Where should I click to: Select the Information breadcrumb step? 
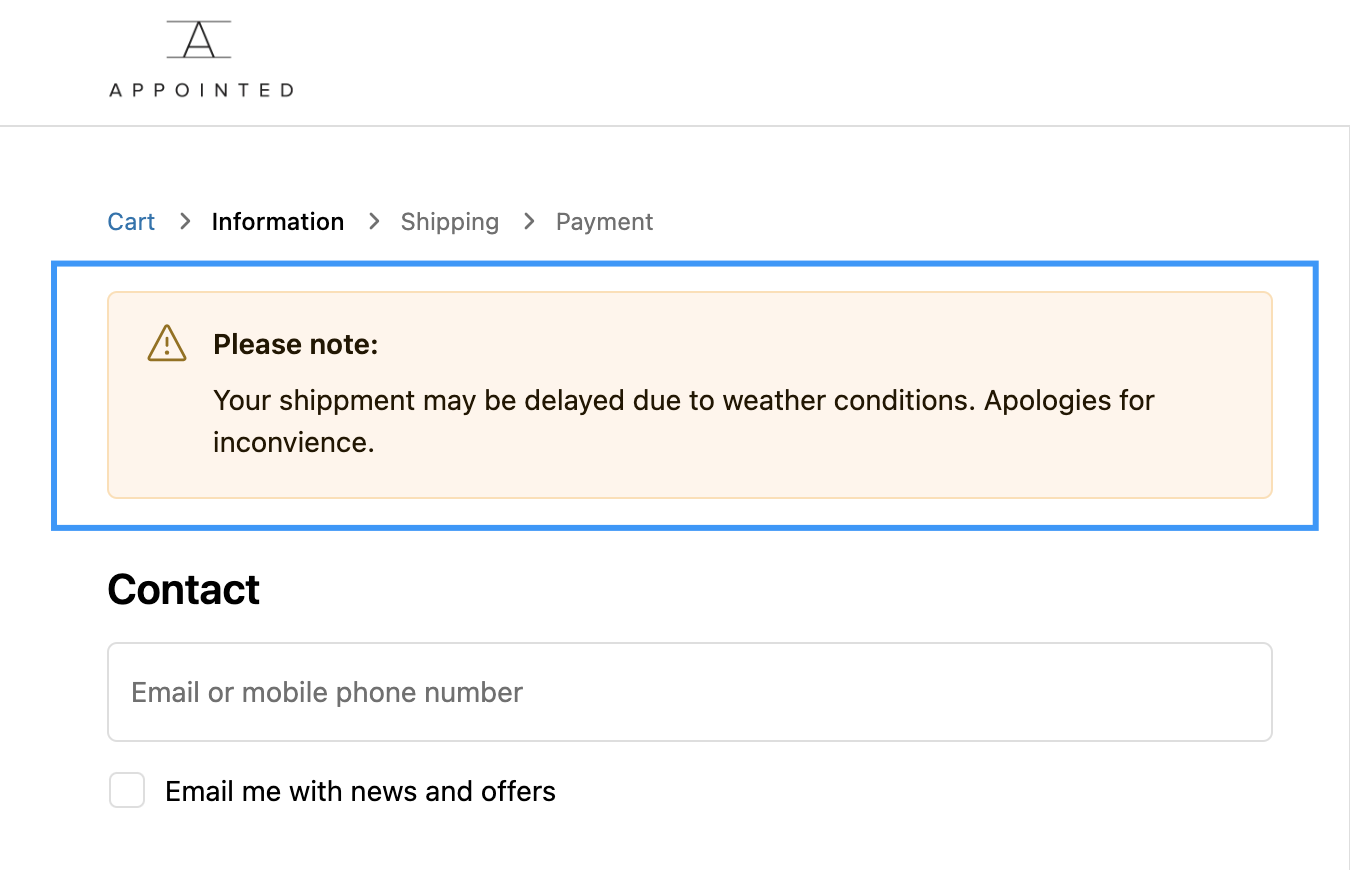pos(277,222)
